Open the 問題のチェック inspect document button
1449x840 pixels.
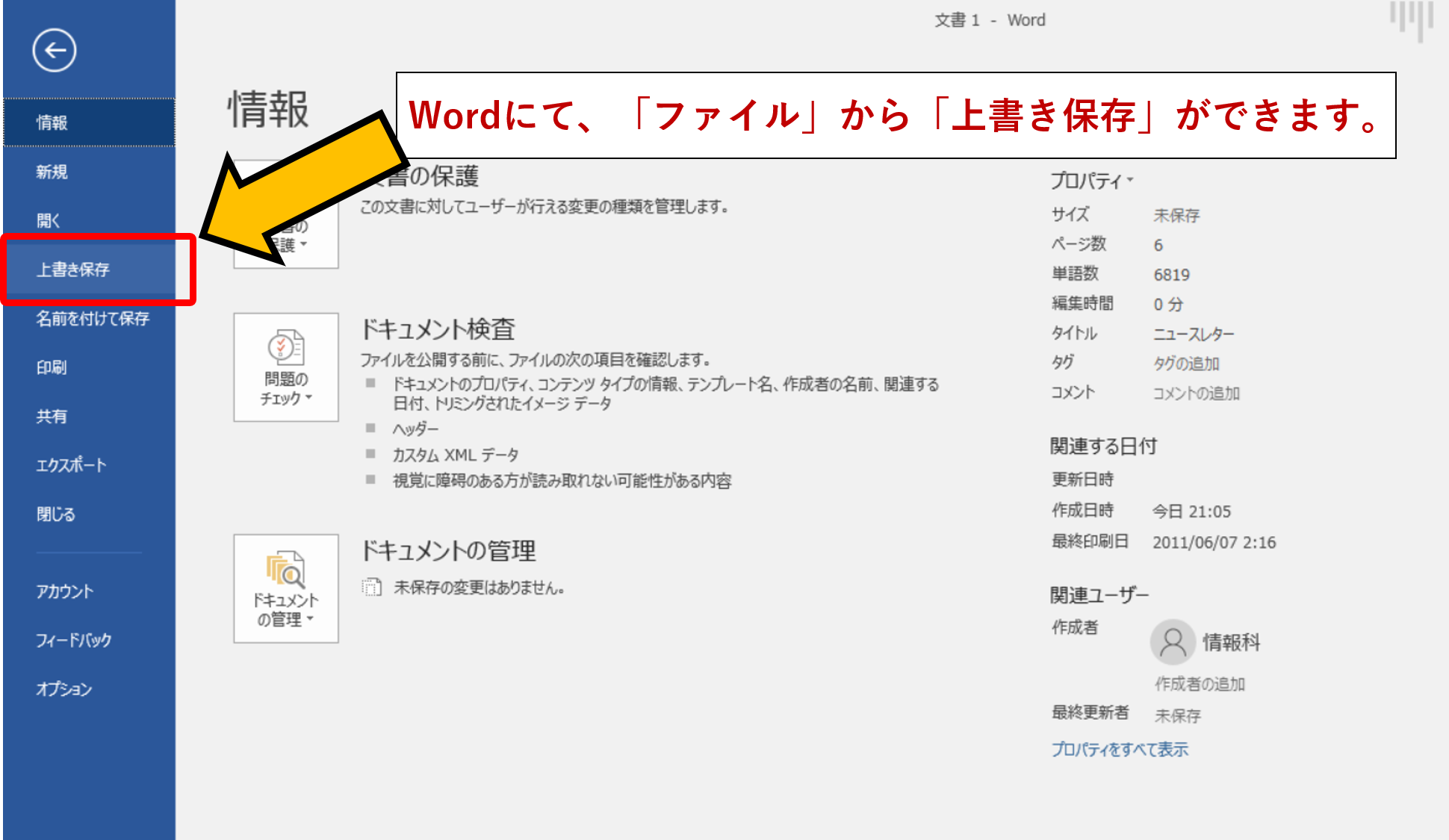click(286, 367)
